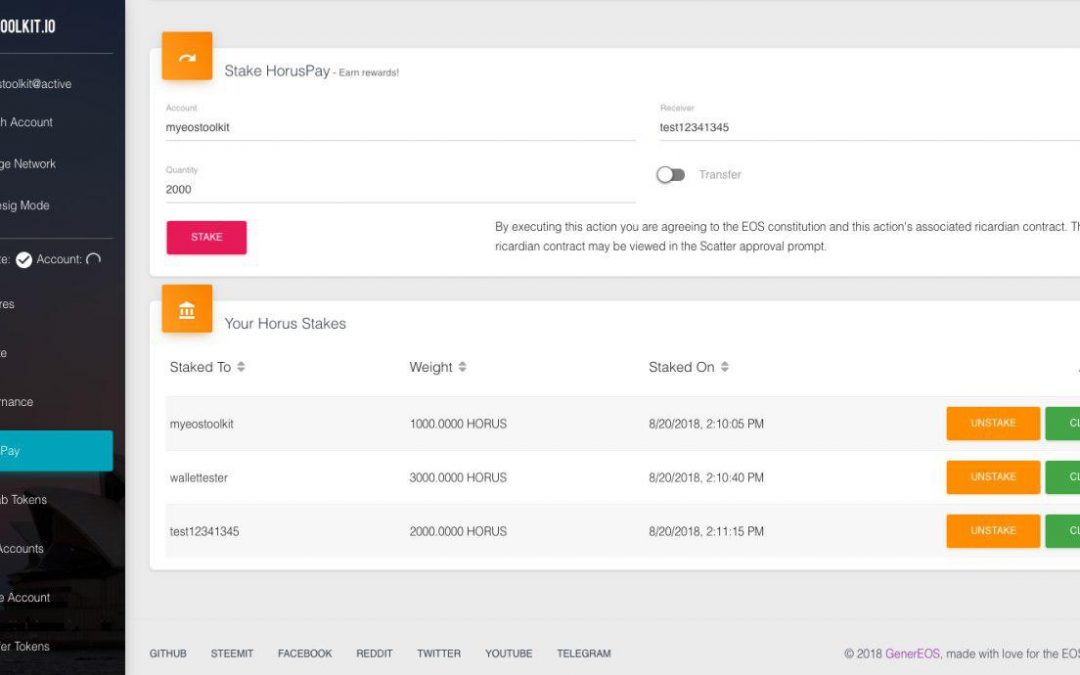Unstake the wallettester stake
Image resolution: width=1080 pixels, height=675 pixels.
992,477
